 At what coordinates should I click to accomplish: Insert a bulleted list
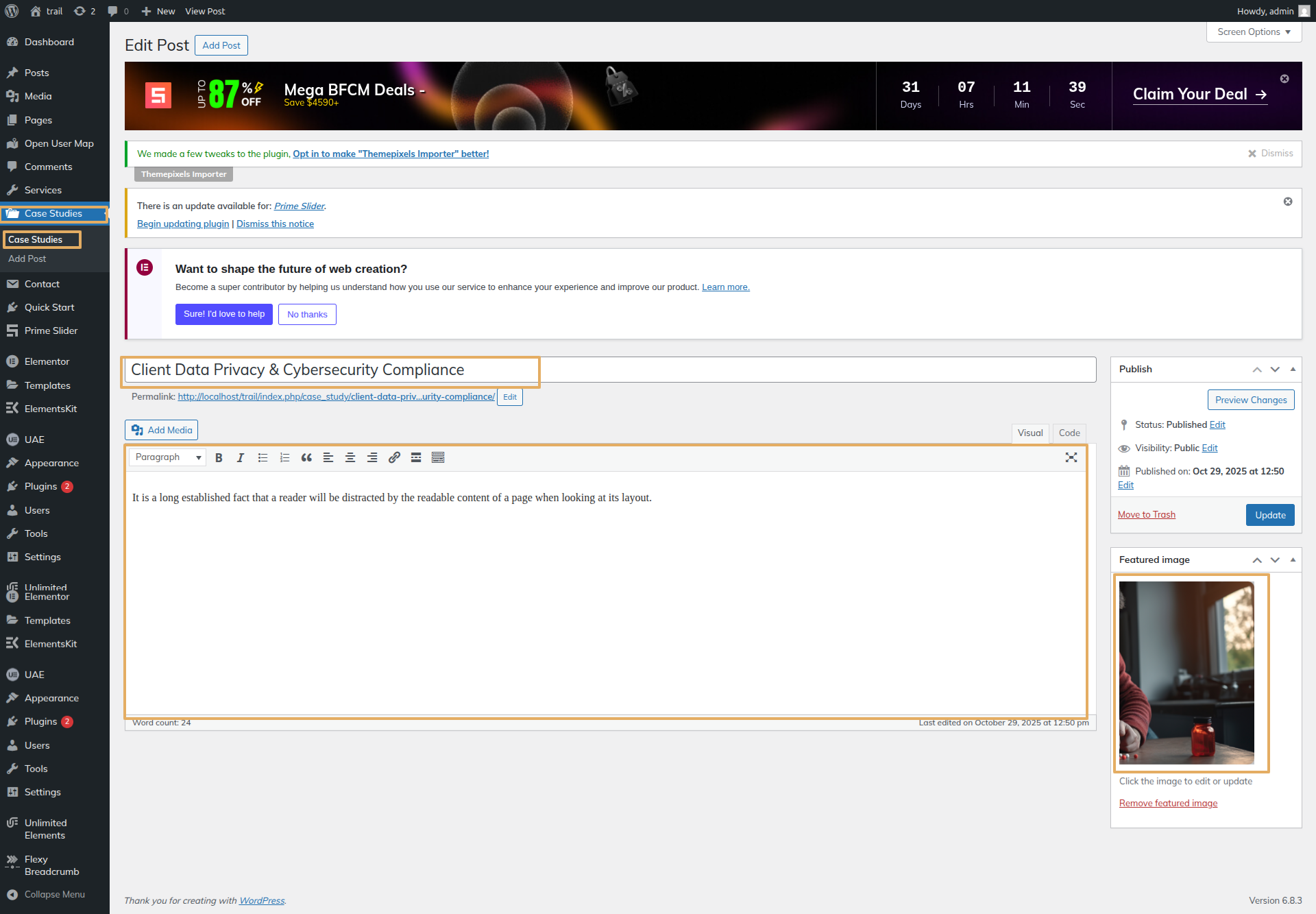[x=263, y=457]
